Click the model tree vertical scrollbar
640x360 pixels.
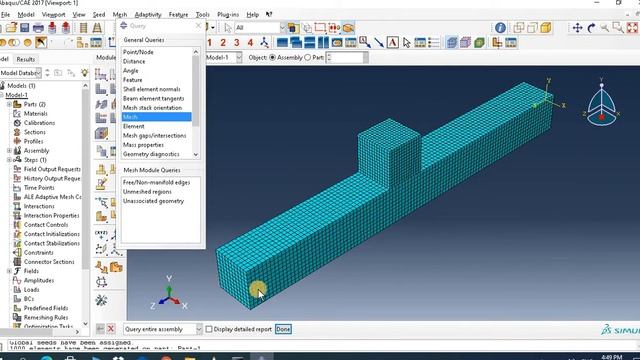pos(85,180)
